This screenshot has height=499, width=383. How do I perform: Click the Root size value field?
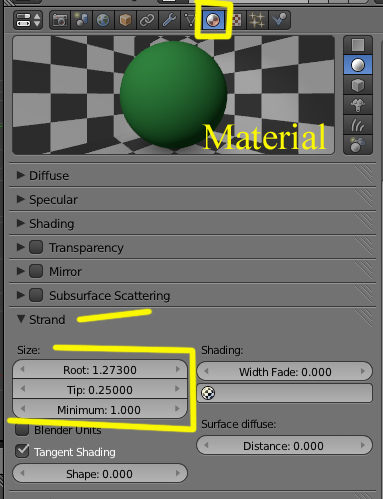[x=100, y=369]
